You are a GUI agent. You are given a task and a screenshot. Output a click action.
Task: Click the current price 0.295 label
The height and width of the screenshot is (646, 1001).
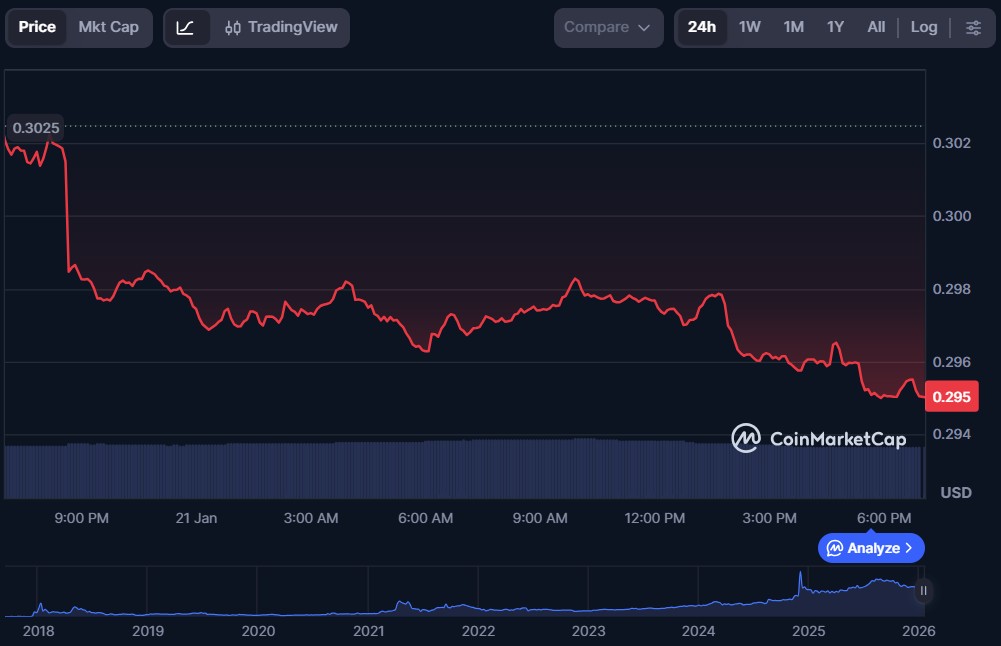(x=949, y=397)
